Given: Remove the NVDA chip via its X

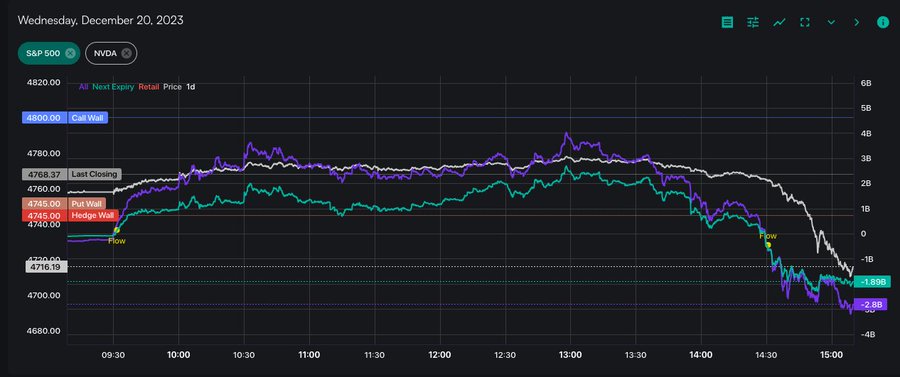Looking at the screenshot, I should point(126,53).
